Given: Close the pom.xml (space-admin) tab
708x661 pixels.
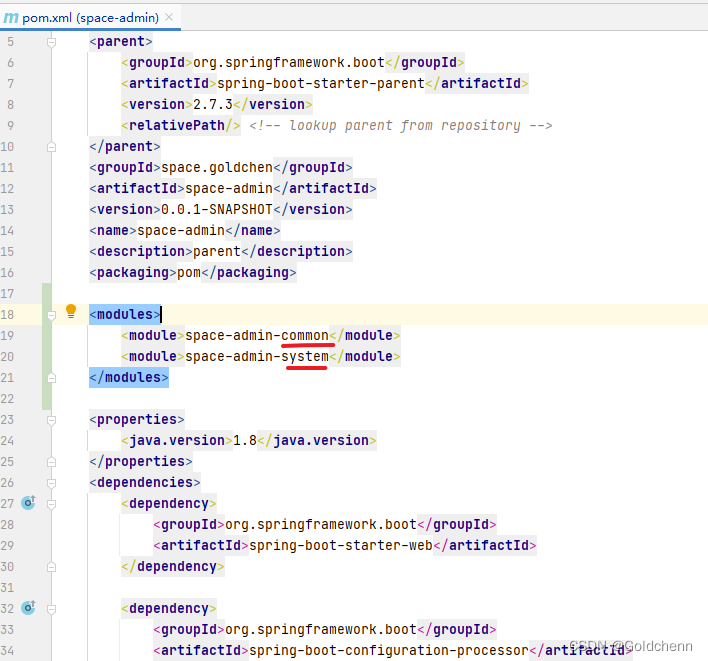Looking at the screenshot, I should (169, 17).
